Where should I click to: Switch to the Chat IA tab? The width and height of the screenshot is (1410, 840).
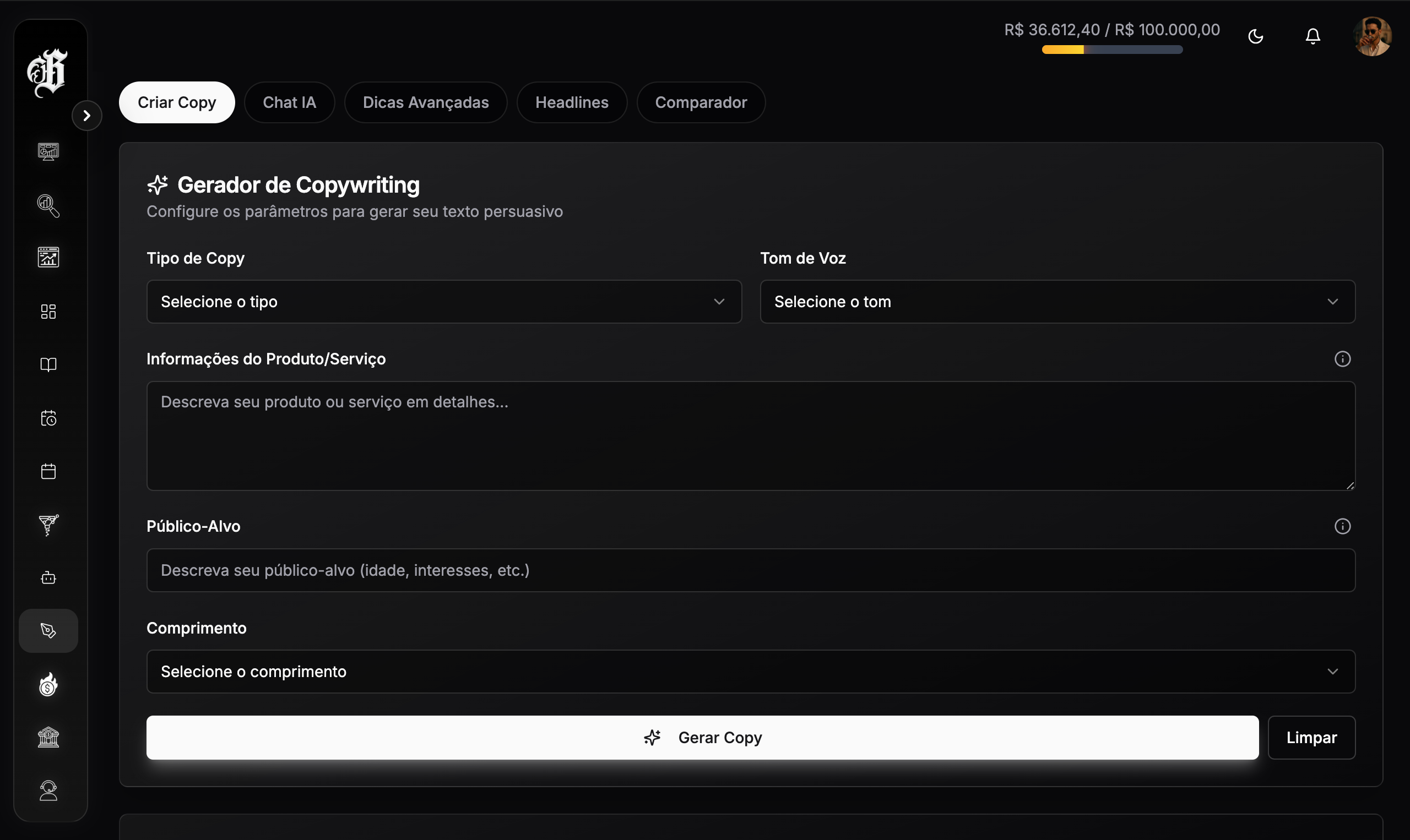click(x=289, y=102)
